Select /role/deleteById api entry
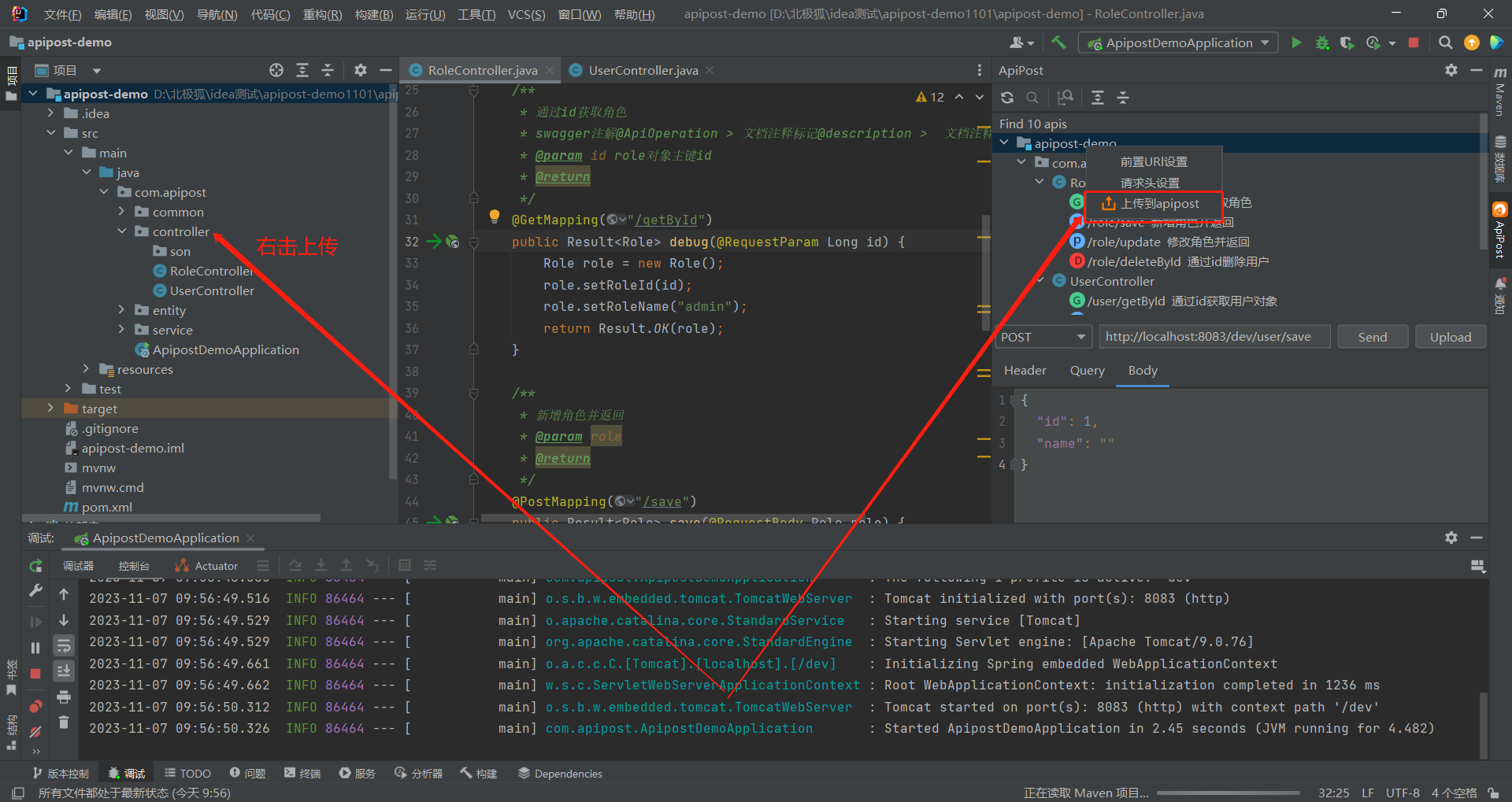This screenshot has width=1512, height=802. 1169,261
